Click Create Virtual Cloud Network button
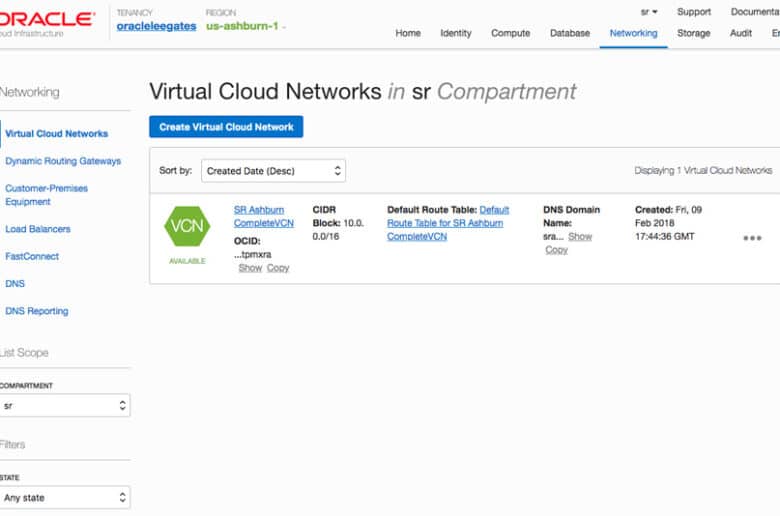780x516 pixels. [226, 127]
